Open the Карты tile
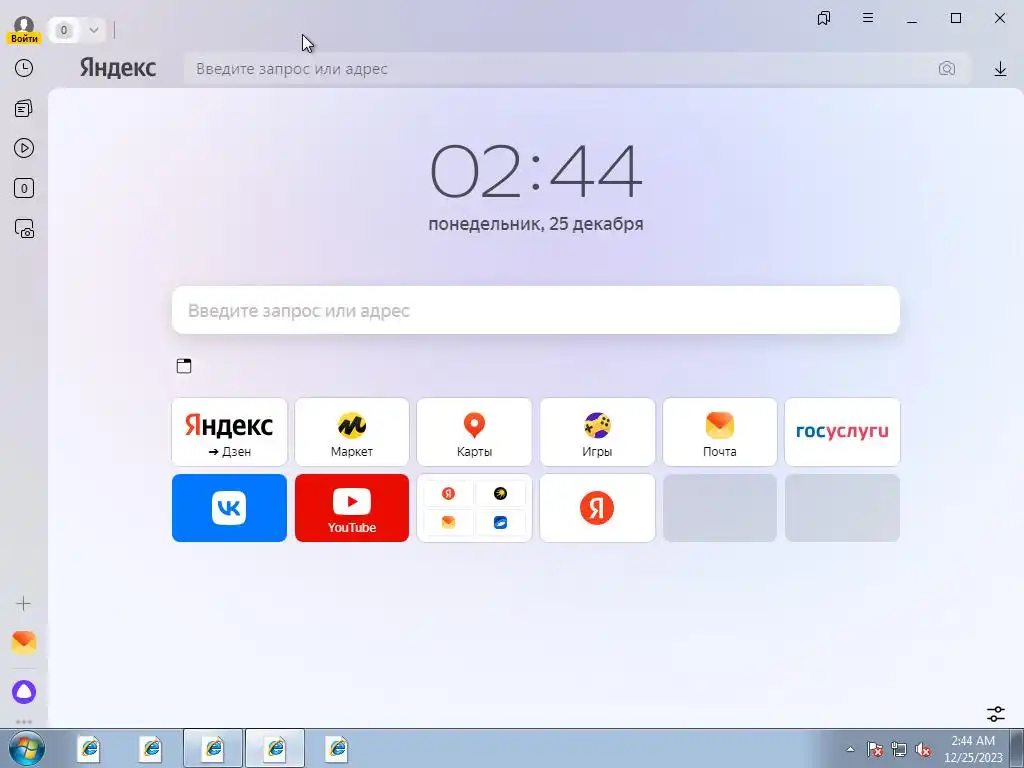Screen dimensions: 1024x768 click(474, 432)
